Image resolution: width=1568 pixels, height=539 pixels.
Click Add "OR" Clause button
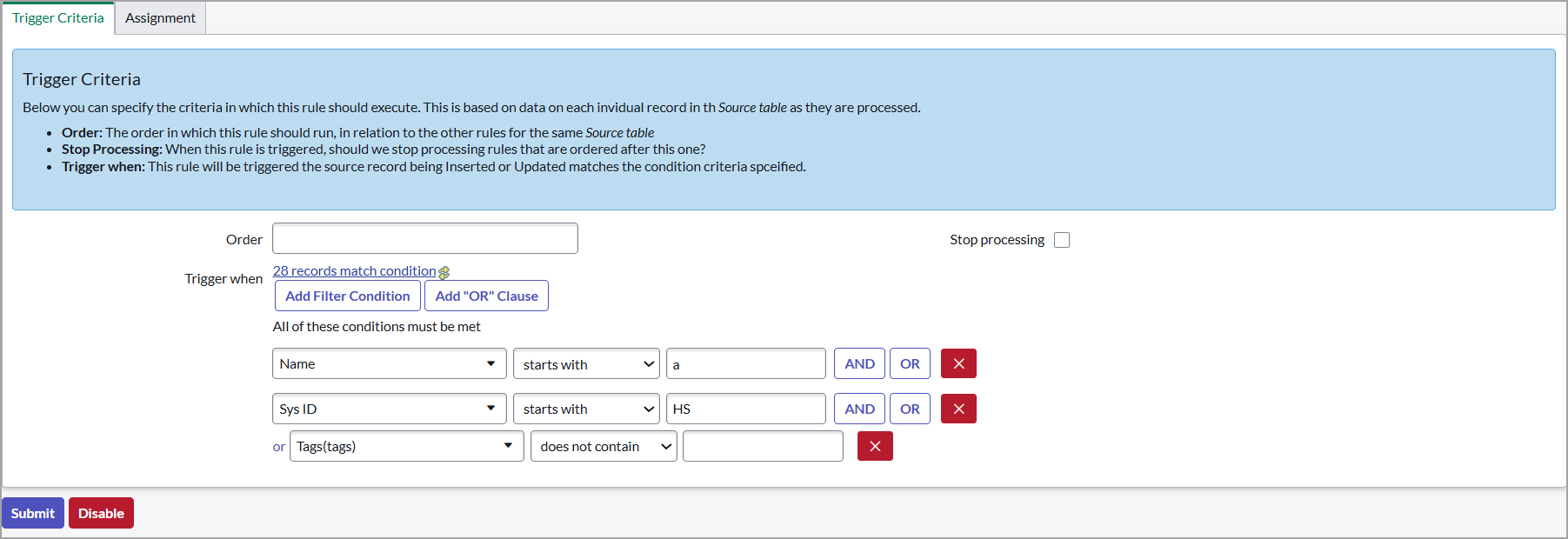[x=486, y=296]
